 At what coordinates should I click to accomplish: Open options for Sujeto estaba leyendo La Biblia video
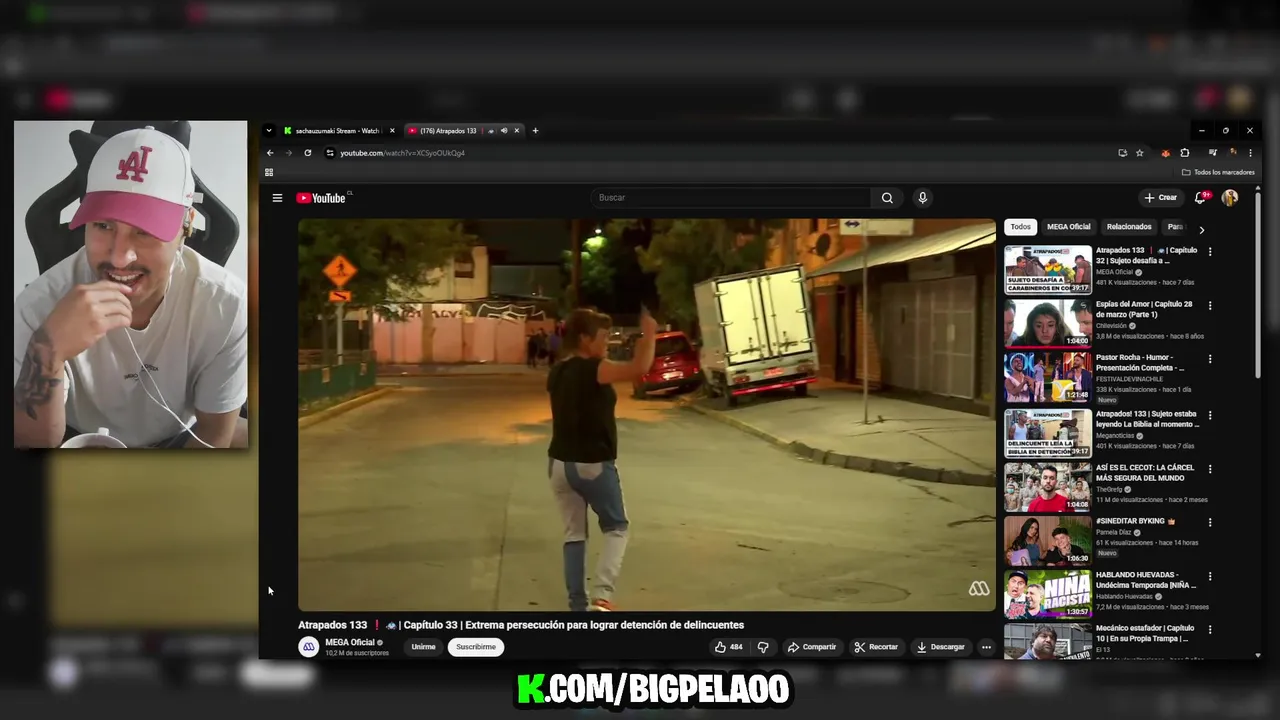click(x=1210, y=415)
